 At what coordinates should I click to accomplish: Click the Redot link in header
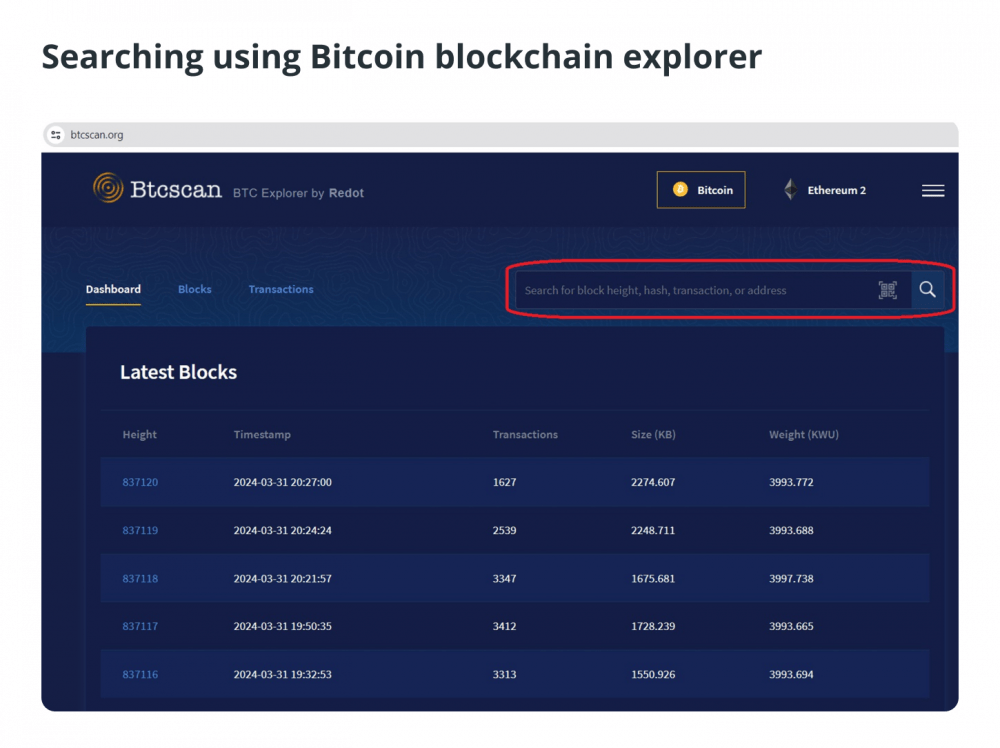(x=346, y=193)
